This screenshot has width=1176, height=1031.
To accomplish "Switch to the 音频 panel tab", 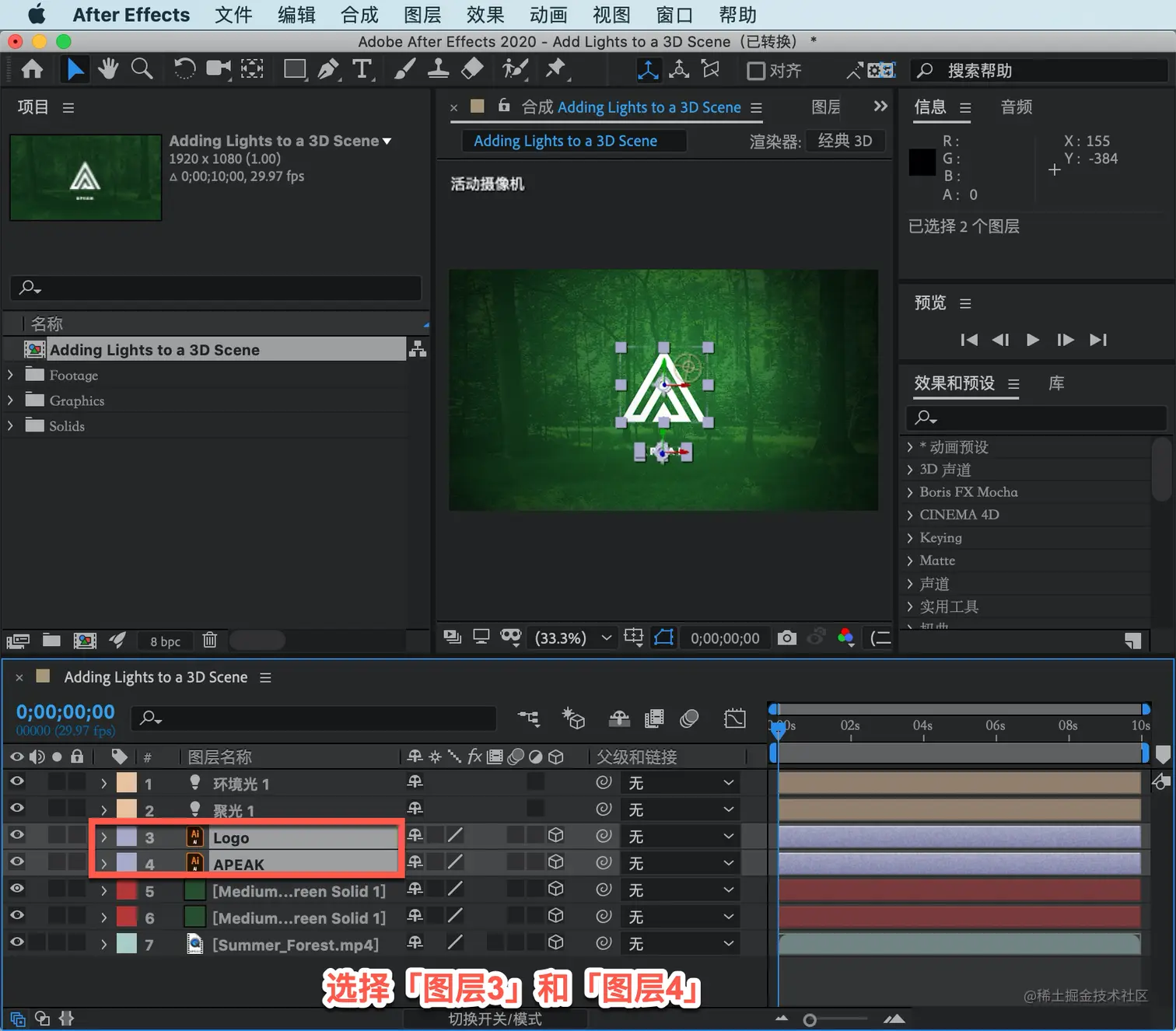I will pos(1016,107).
